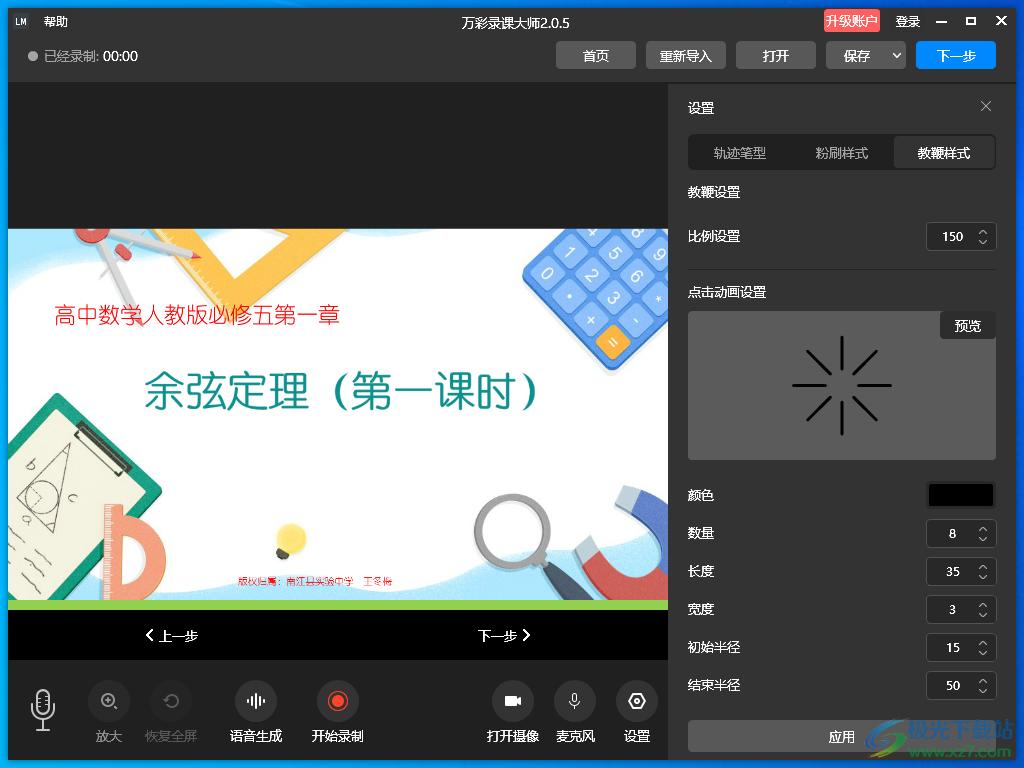Click the restore fullscreen icon

click(171, 702)
